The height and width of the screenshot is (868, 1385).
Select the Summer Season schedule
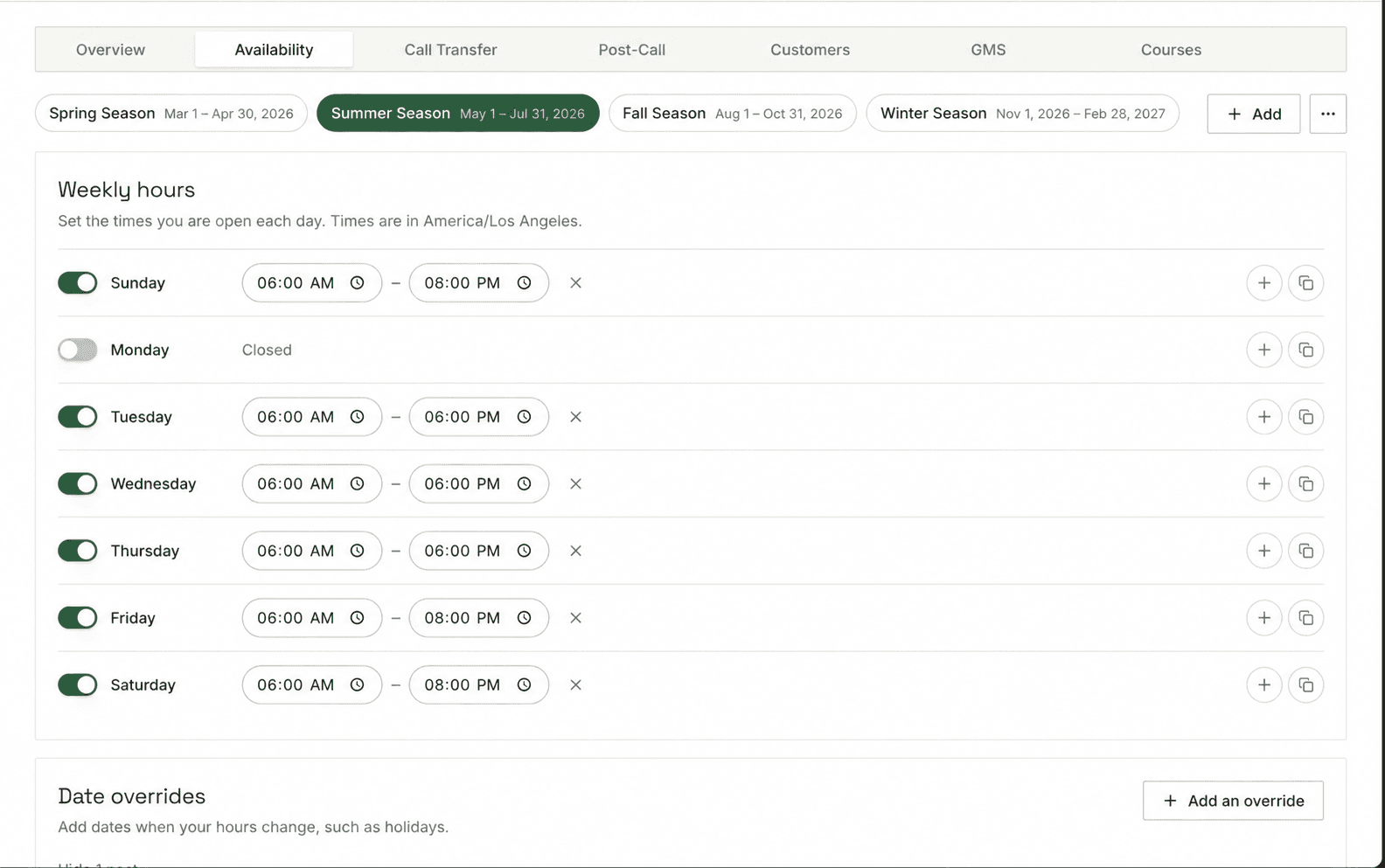coord(457,114)
